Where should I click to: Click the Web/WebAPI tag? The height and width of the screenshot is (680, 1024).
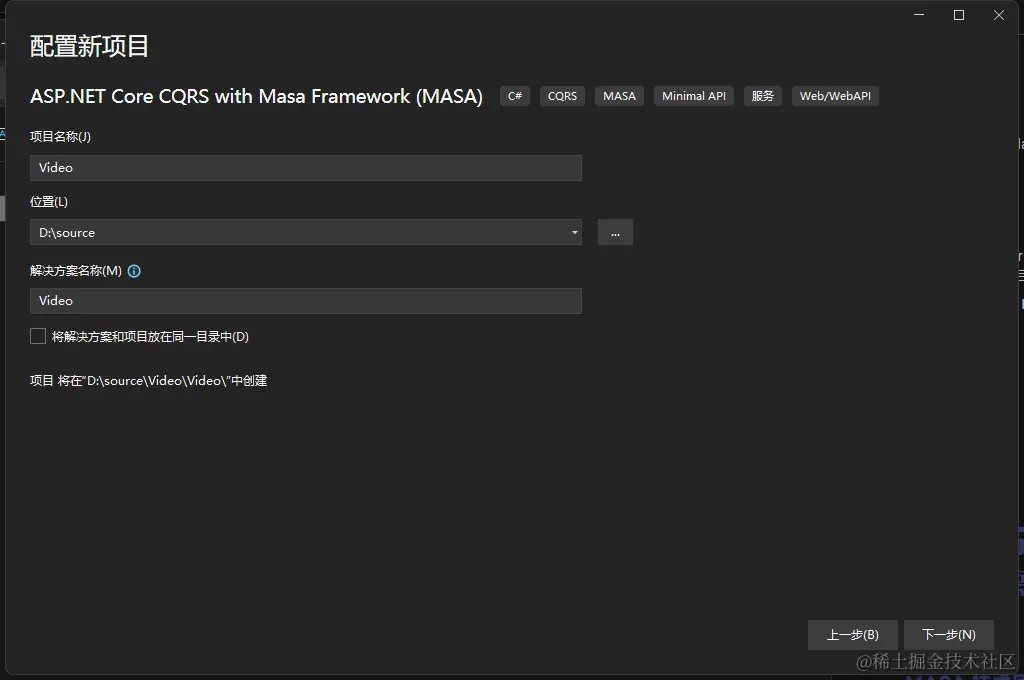835,96
